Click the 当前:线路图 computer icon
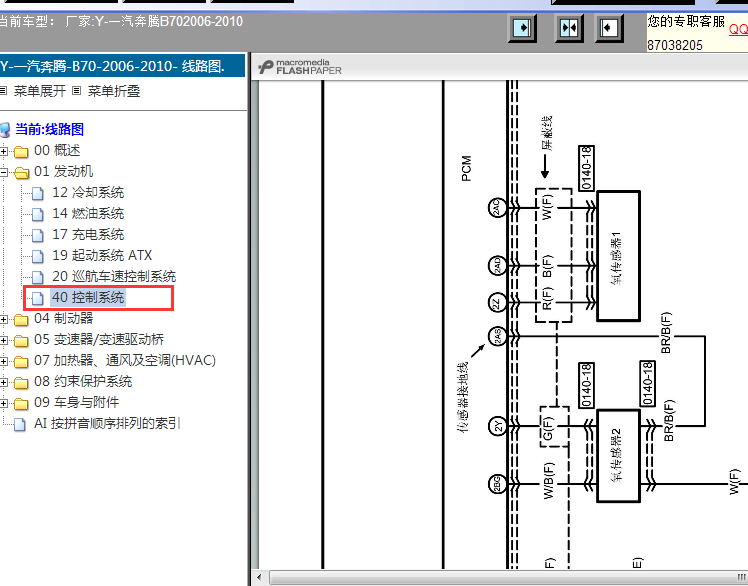 (x=5, y=130)
